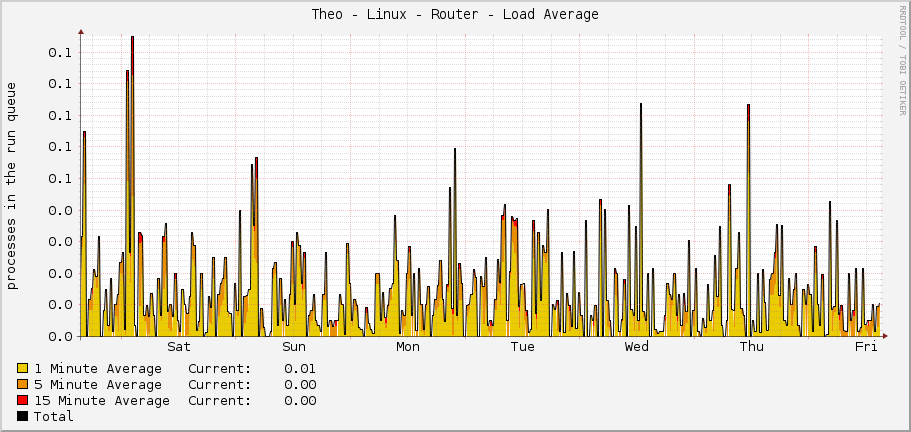The image size is (911, 432).
Task: Select the '1 Minute Average' legend label
Action: pos(98,369)
